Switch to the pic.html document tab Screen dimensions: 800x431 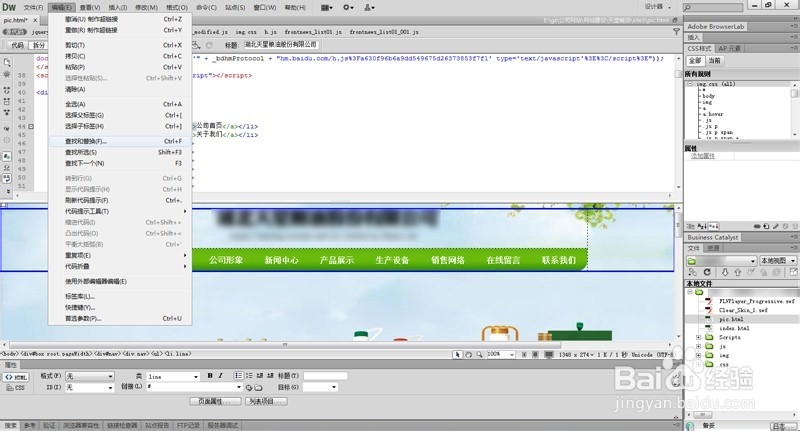[x=15, y=20]
